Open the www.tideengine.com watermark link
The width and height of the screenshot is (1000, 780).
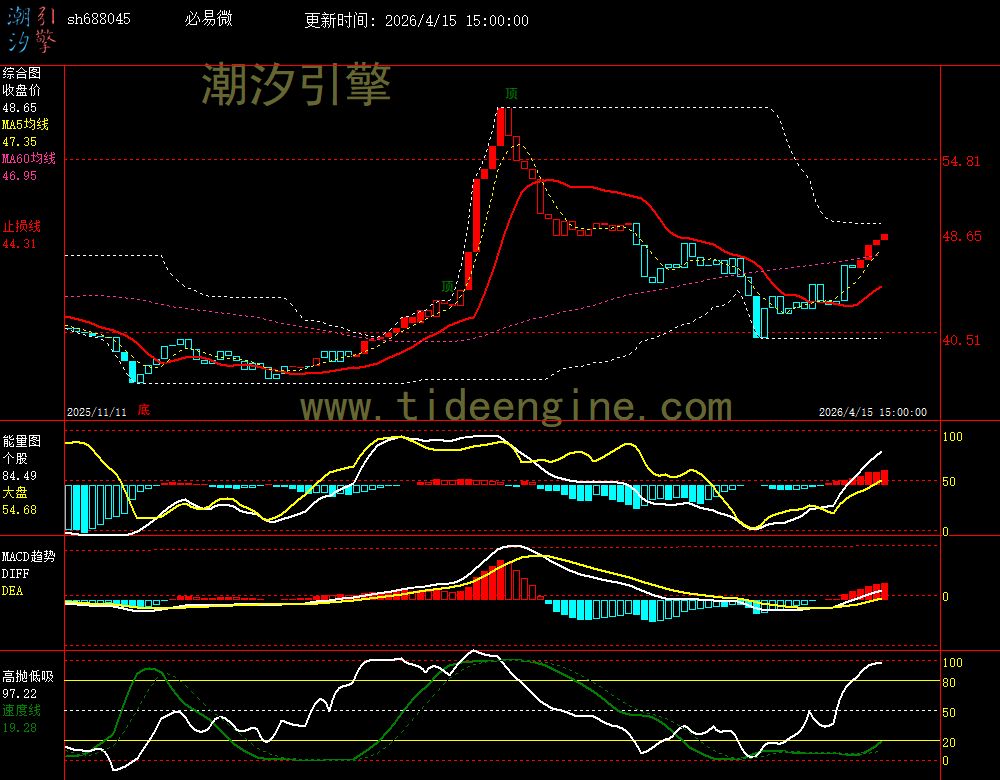(516, 407)
